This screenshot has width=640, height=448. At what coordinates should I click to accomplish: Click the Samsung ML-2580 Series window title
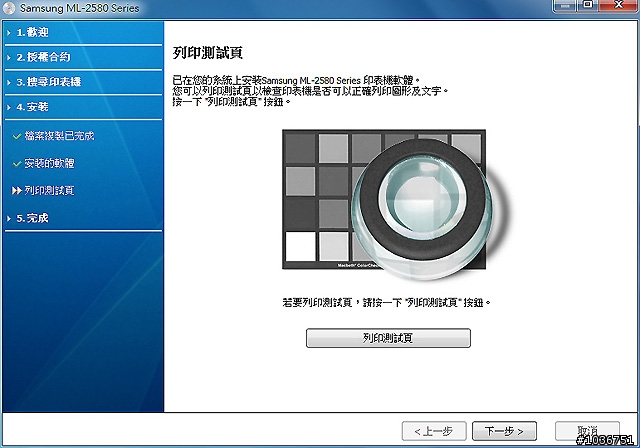click(80, 8)
